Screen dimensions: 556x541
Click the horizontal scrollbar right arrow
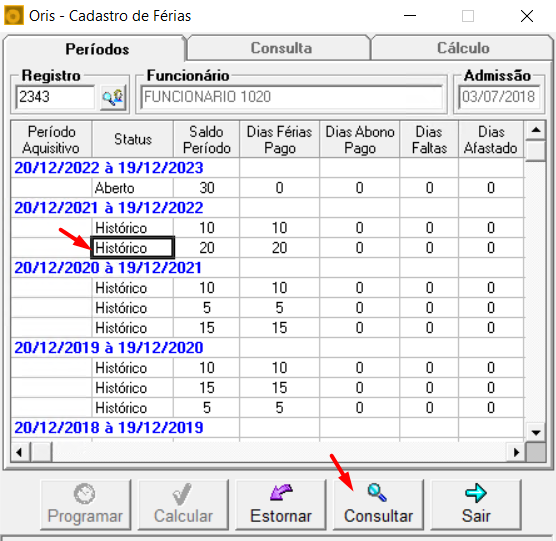[516, 452]
